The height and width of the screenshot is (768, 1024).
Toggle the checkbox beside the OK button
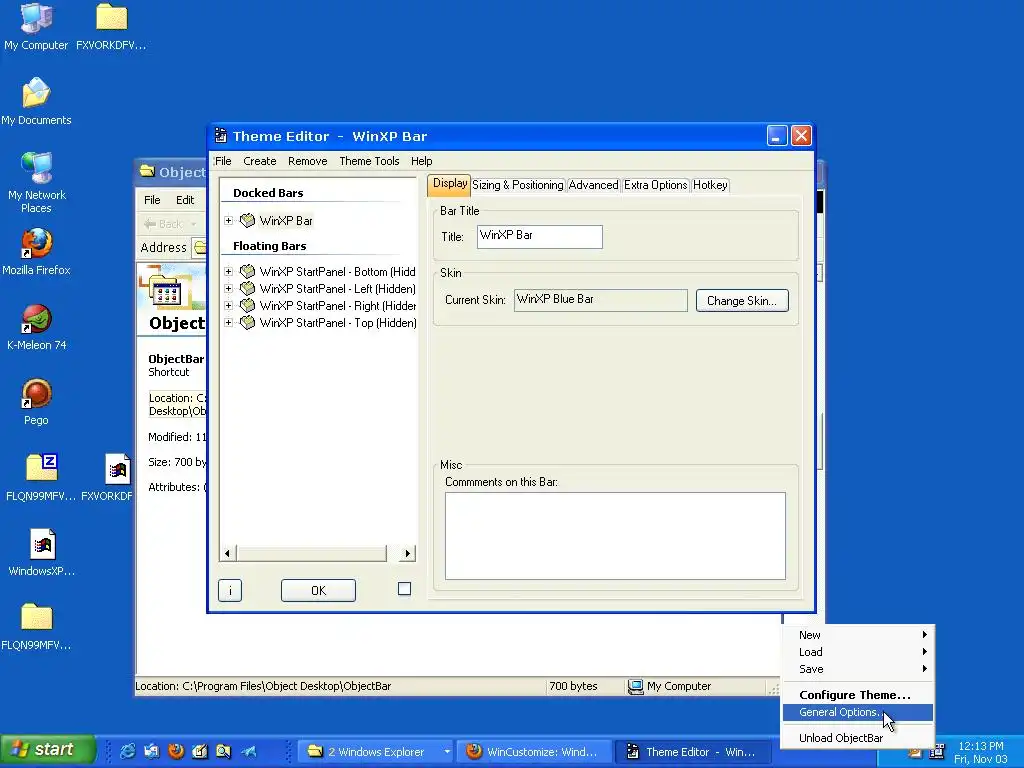click(x=404, y=589)
